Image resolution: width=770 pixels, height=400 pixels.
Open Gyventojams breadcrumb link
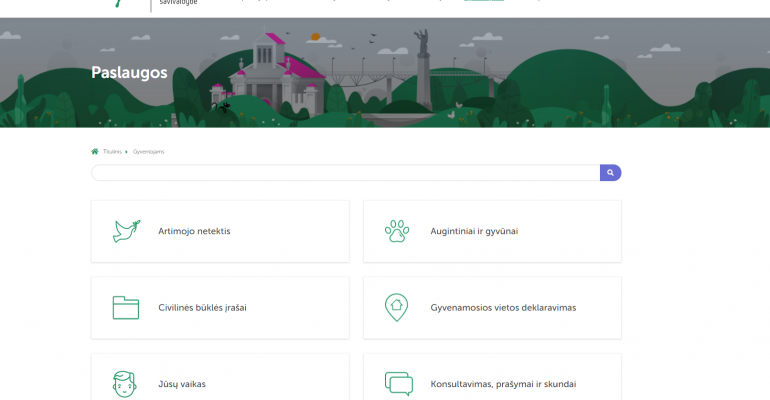148,152
